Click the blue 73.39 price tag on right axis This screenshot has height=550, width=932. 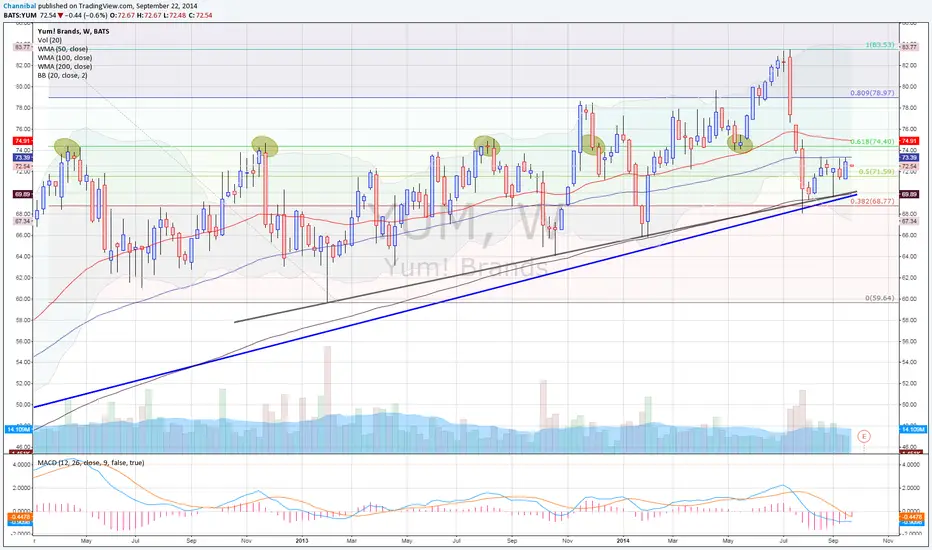click(909, 158)
